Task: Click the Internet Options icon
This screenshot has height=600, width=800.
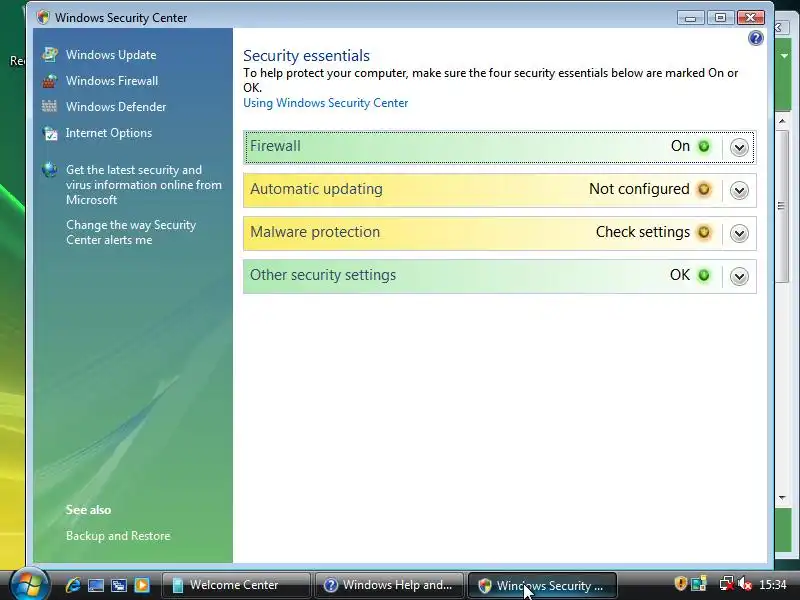Action: tap(50, 133)
